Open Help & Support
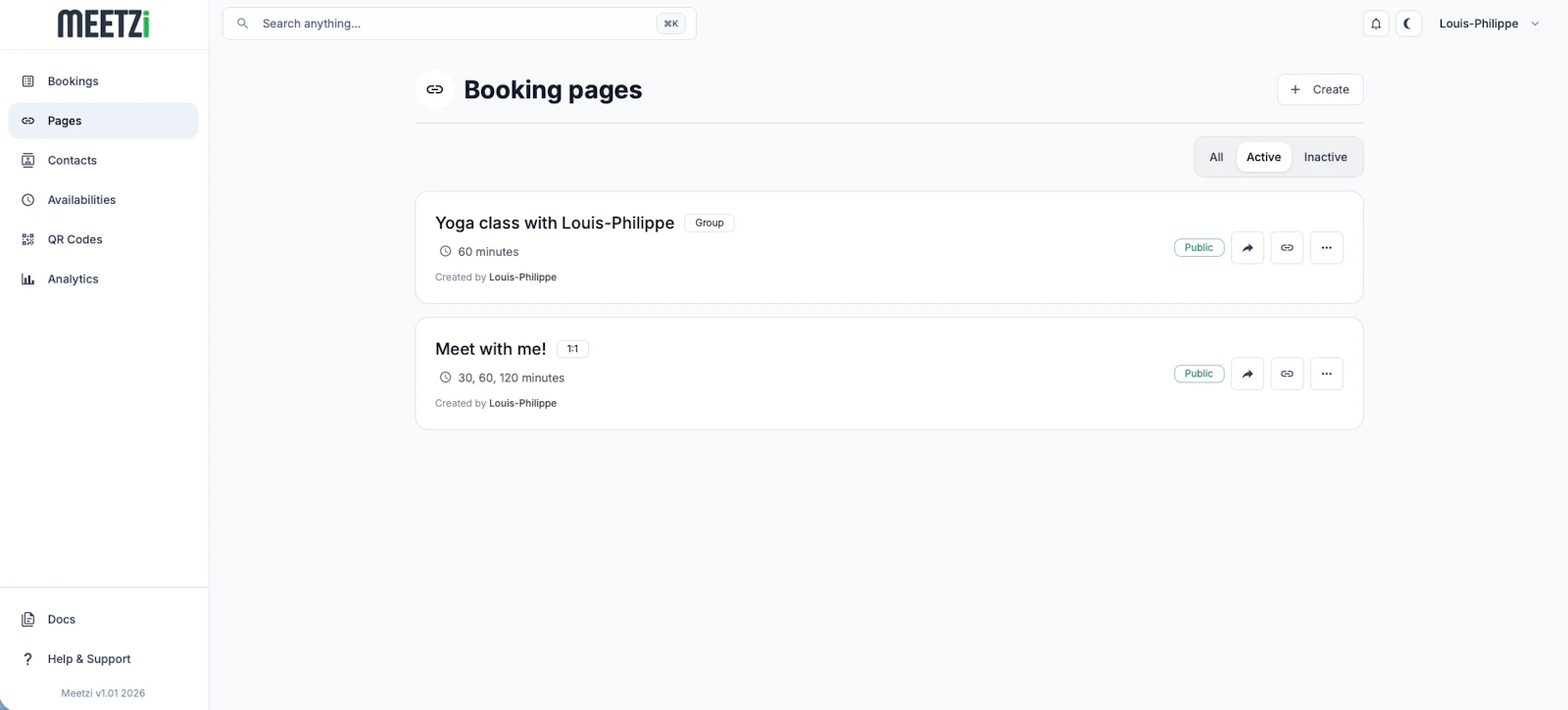Image resolution: width=1568 pixels, height=710 pixels. coord(103,659)
